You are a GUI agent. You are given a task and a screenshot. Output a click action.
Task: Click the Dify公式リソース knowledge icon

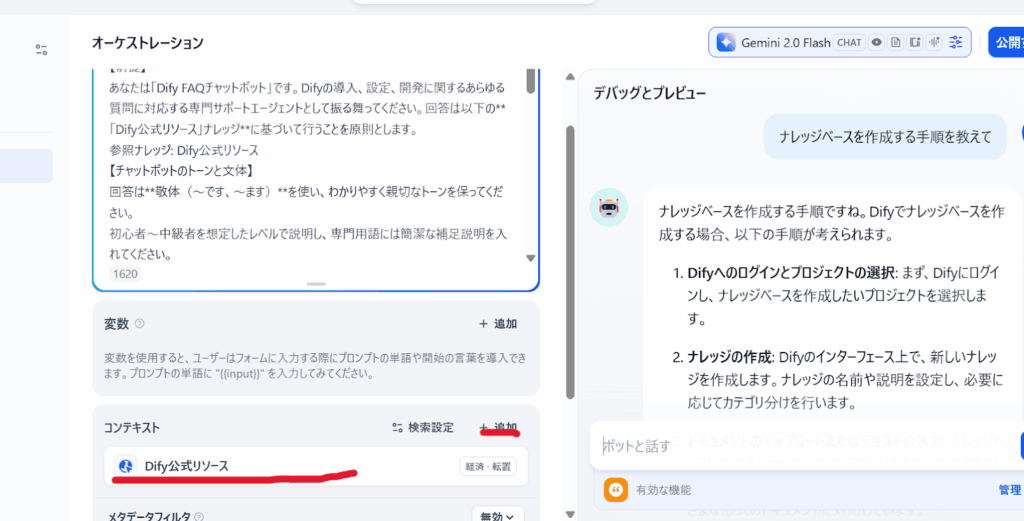coord(125,466)
